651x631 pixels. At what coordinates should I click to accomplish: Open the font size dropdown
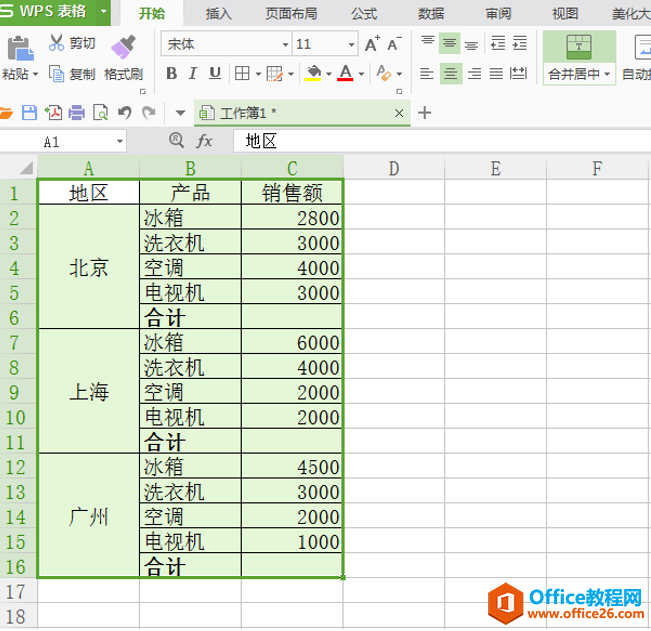click(x=351, y=44)
